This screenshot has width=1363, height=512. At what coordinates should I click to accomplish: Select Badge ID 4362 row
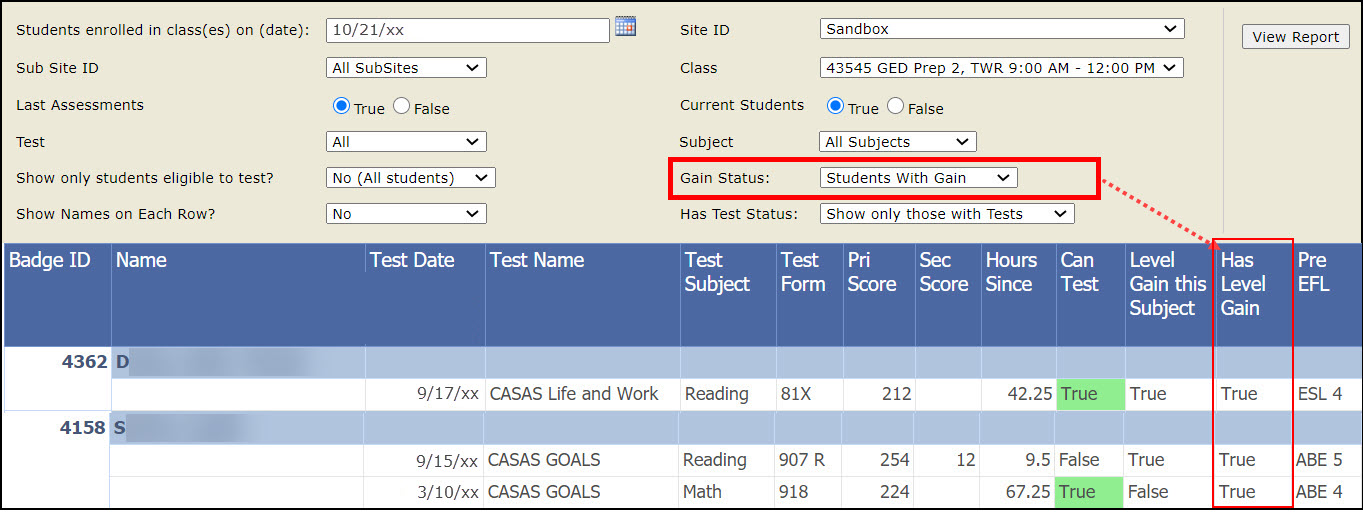(x=84, y=362)
